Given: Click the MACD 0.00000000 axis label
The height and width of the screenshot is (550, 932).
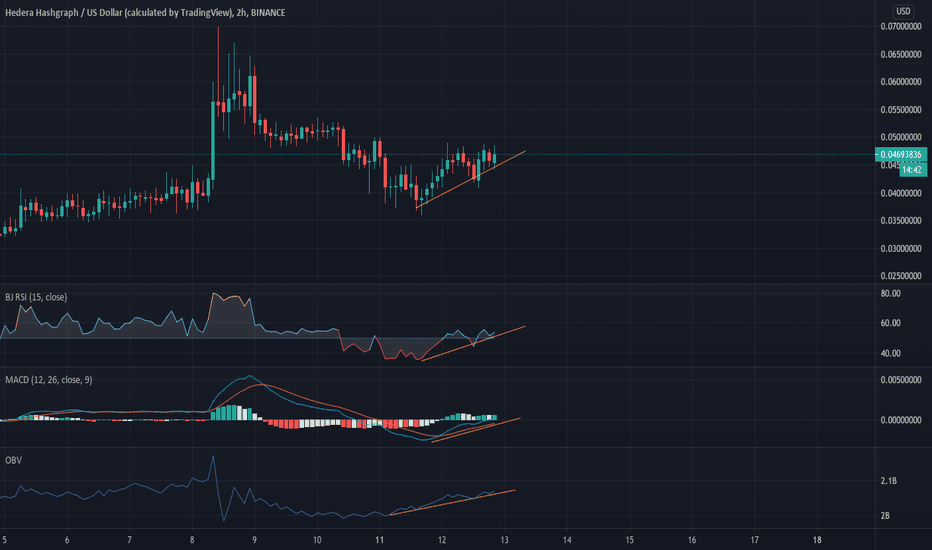Looking at the screenshot, I should point(900,420).
